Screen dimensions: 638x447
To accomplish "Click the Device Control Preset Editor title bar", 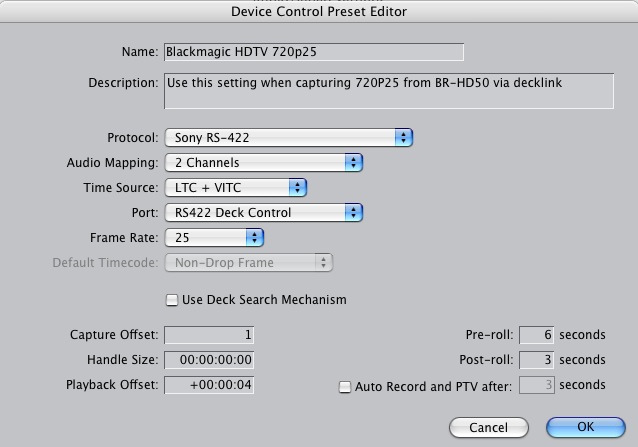I will coord(319,12).
